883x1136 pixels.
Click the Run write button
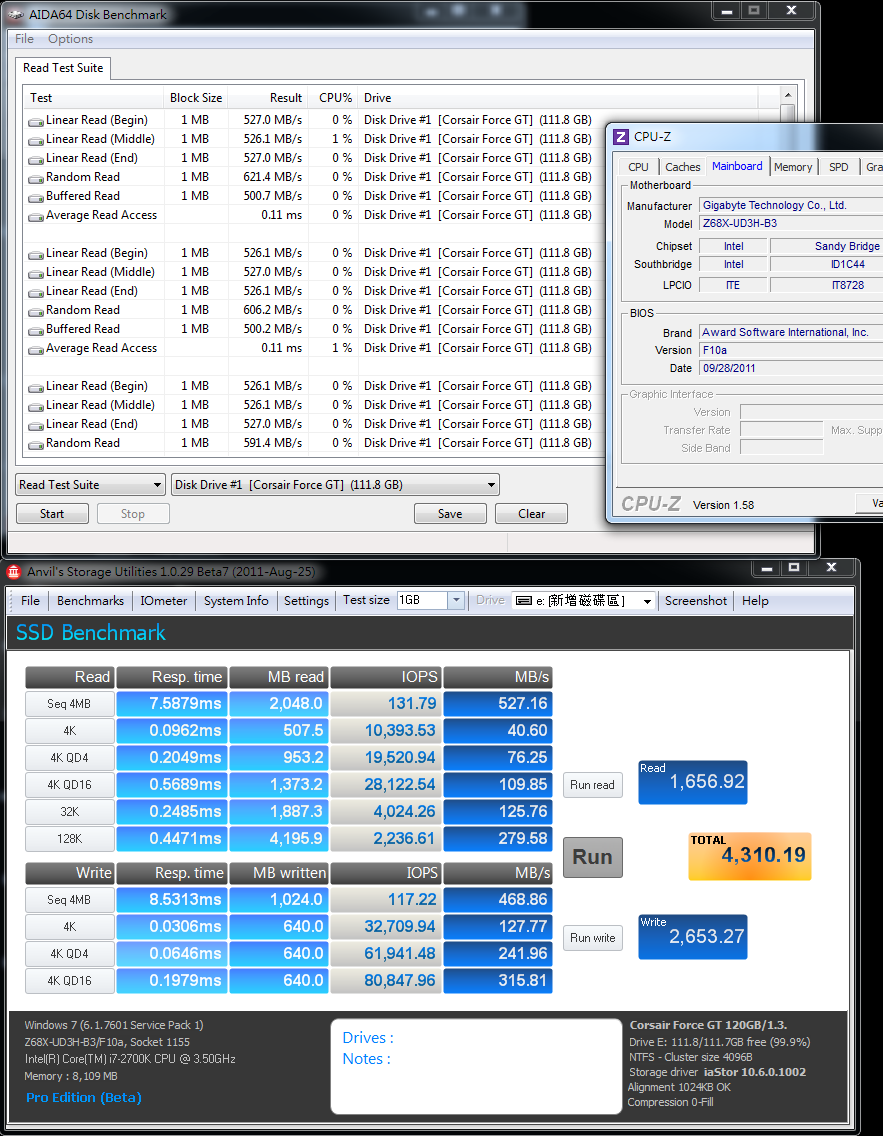click(593, 937)
